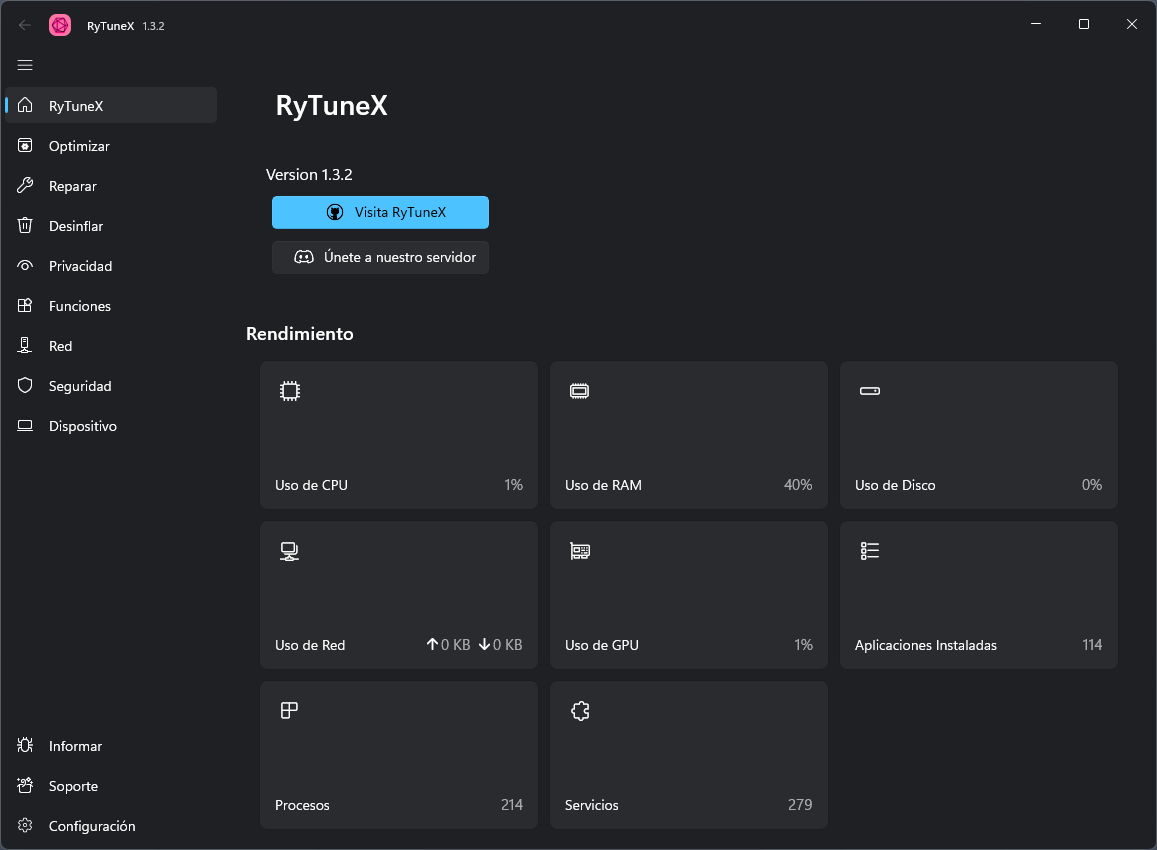The width and height of the screenshot is (1157, 850).
Task: Open Privacidad eye icon in sidebar
Action: click(x=26, y=266)
